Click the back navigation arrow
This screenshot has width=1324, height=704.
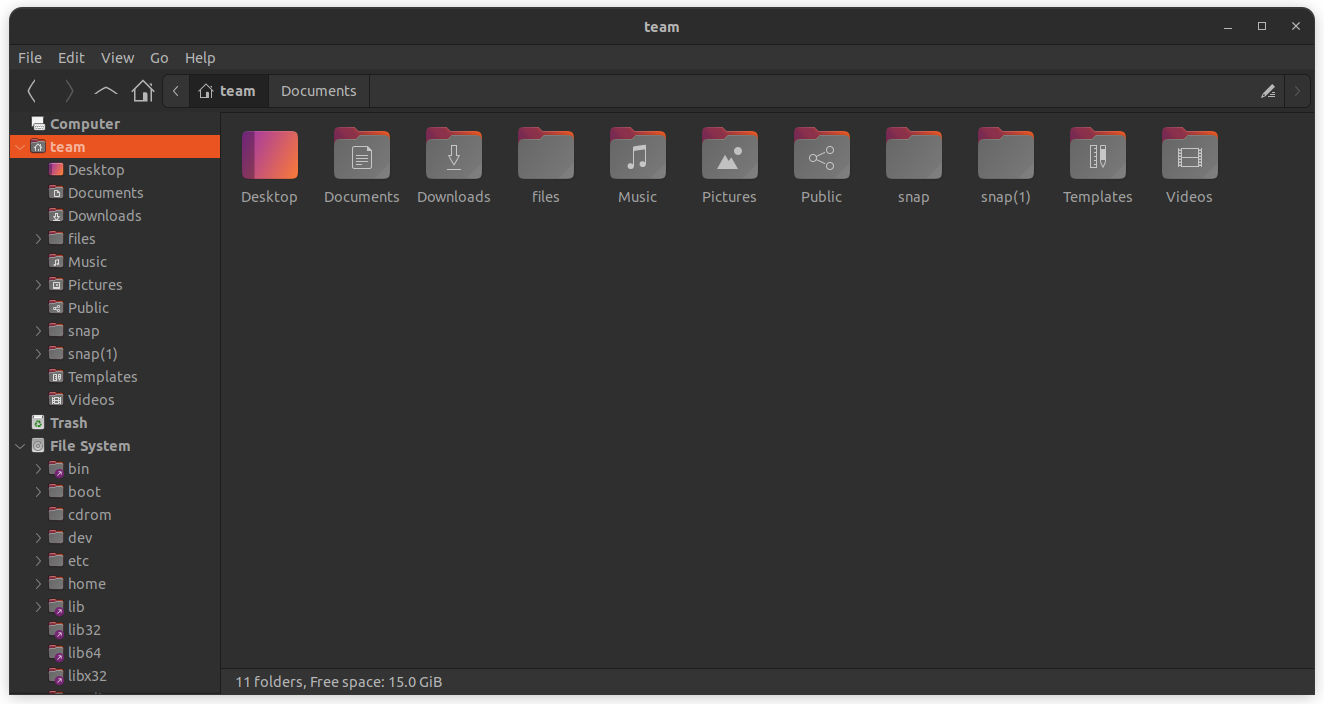(x=31, y=90)
